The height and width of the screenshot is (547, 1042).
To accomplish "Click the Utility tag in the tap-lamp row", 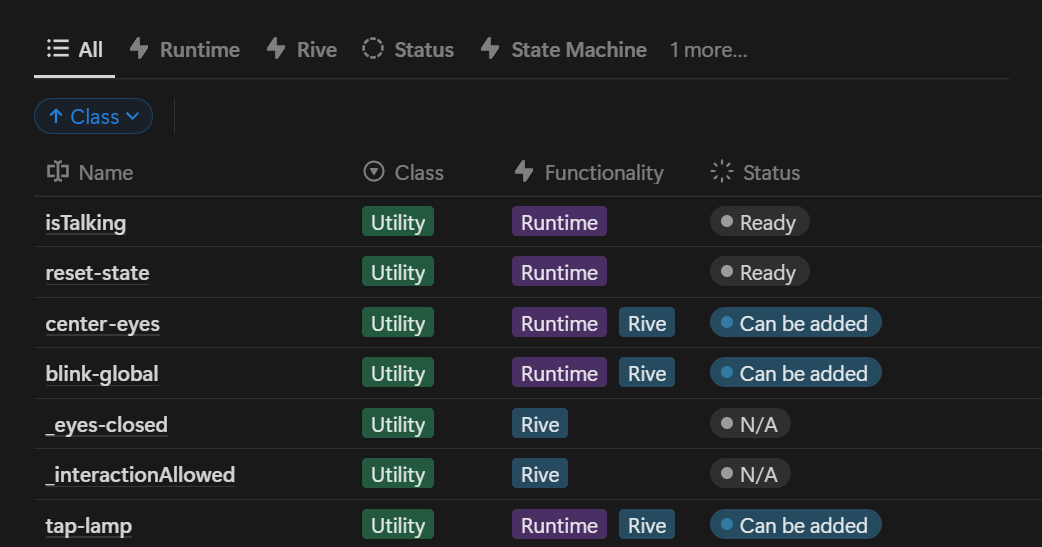I will [x=398, y=525].
